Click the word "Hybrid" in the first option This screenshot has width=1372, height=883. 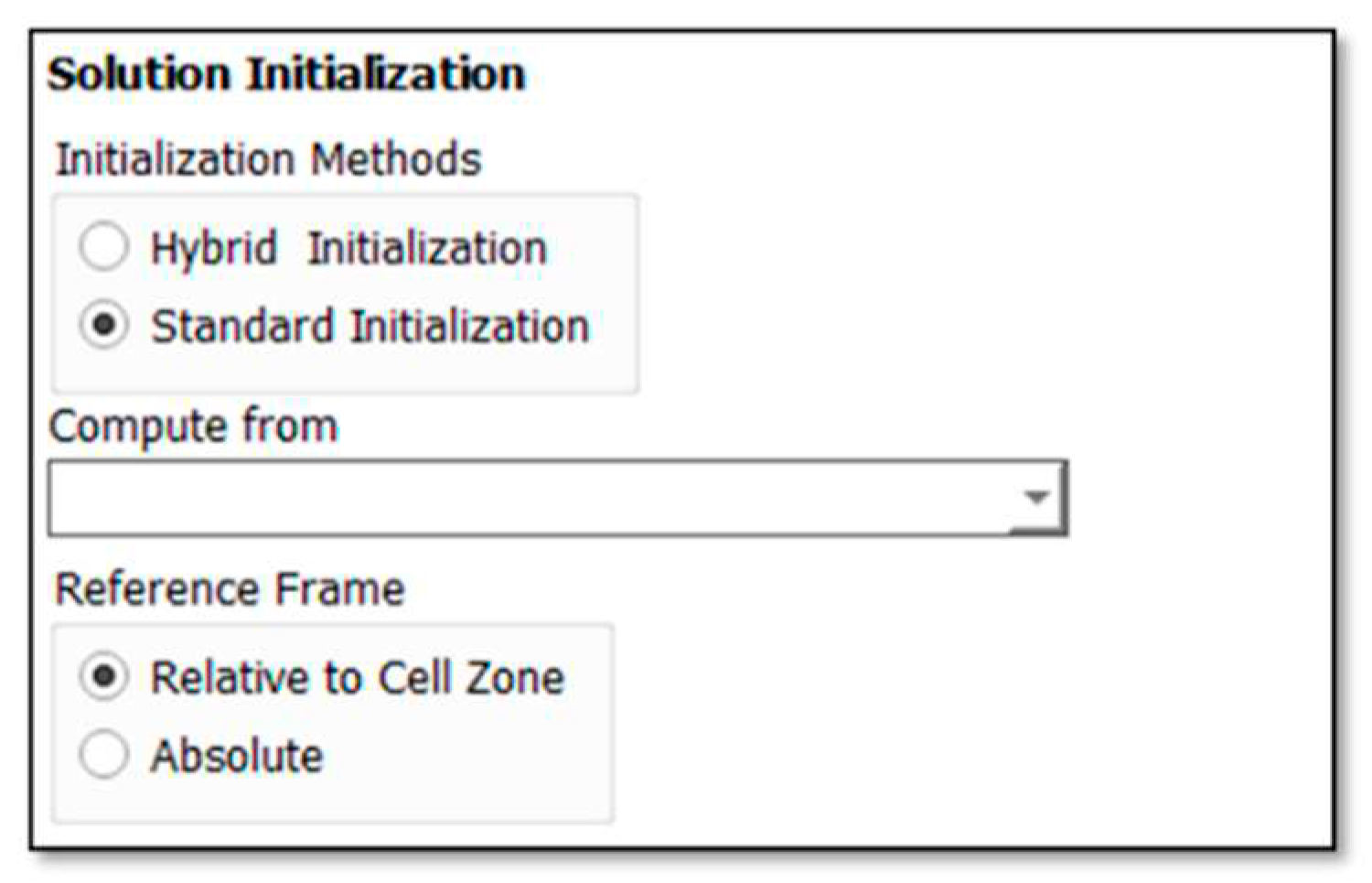pyautogui.click(x=213, y=248)
